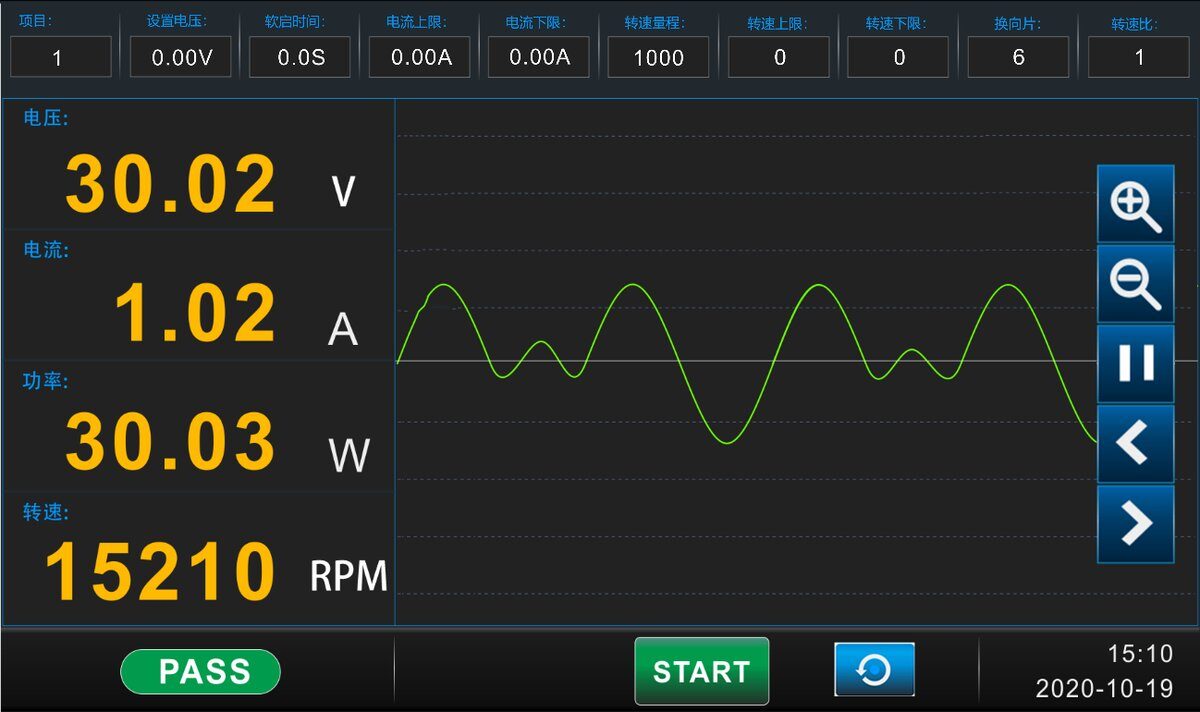Image resolution: width=1200 pixels, height=712 pixels.
Task: Edit the 转速上限 speed upper limit field
Action: click(x=779, y=57)
